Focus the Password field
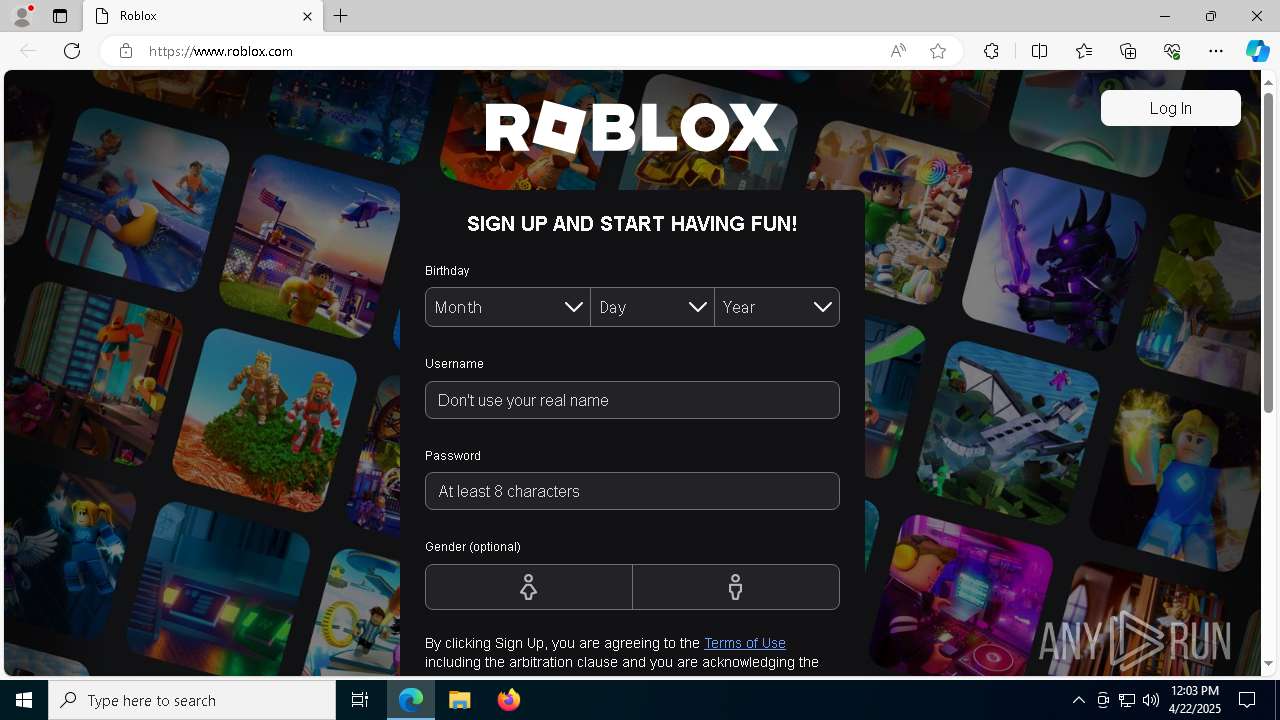The width and height of the screenshot is (1280, 720). 632,491
